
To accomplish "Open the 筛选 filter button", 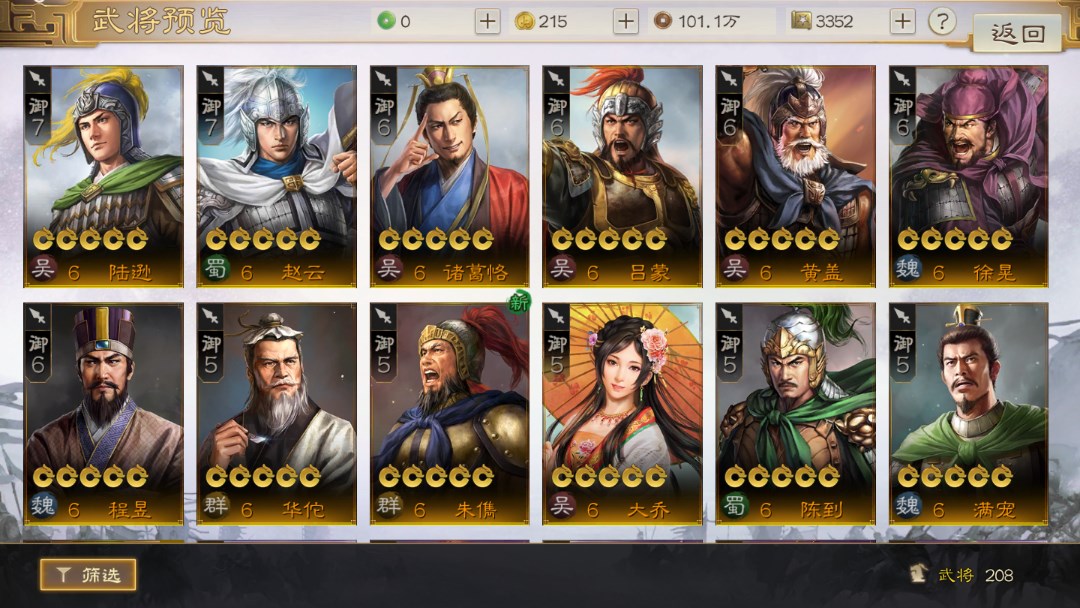I will [x=88, y=574].
